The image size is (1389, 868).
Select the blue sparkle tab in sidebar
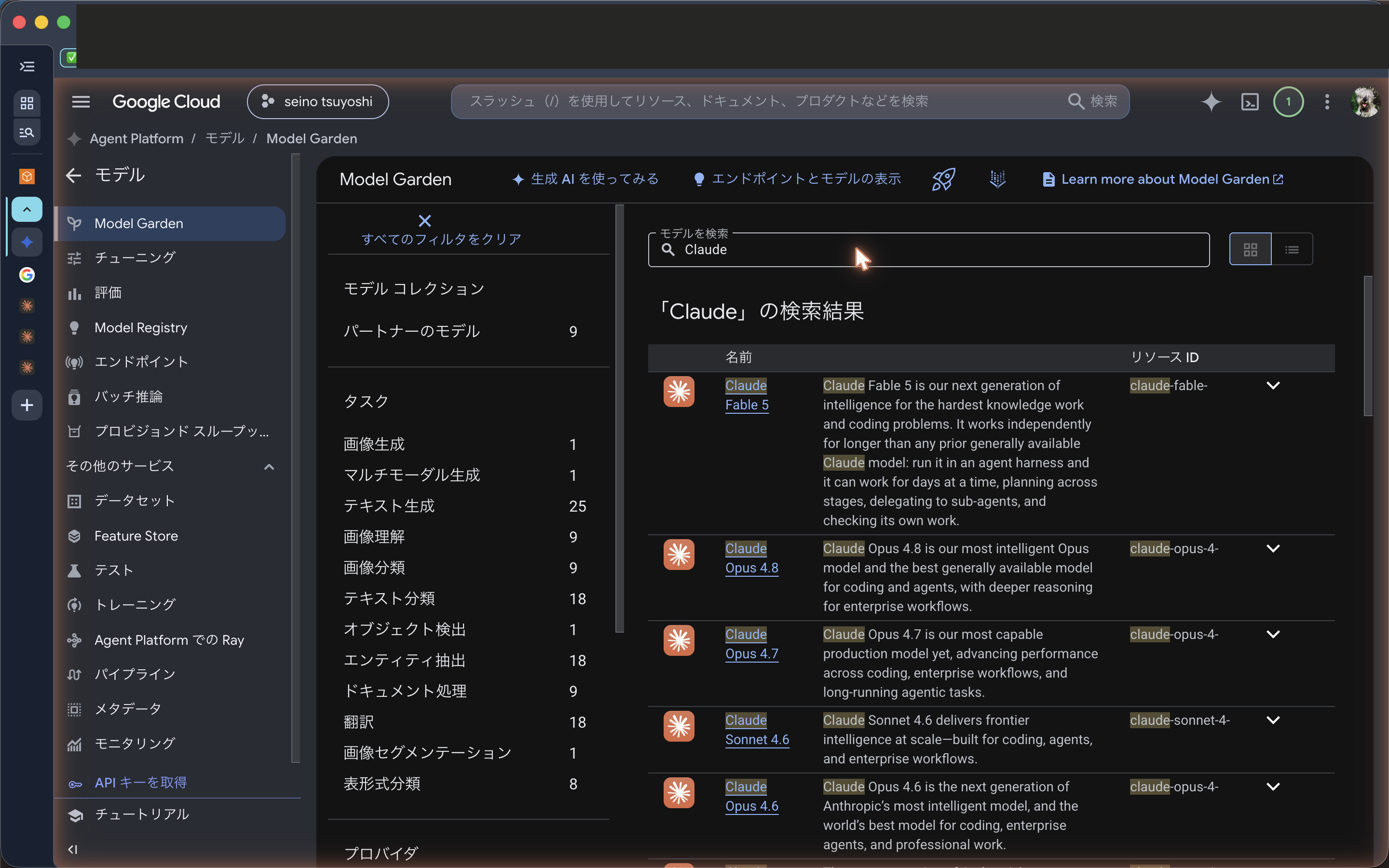(27, 242)
